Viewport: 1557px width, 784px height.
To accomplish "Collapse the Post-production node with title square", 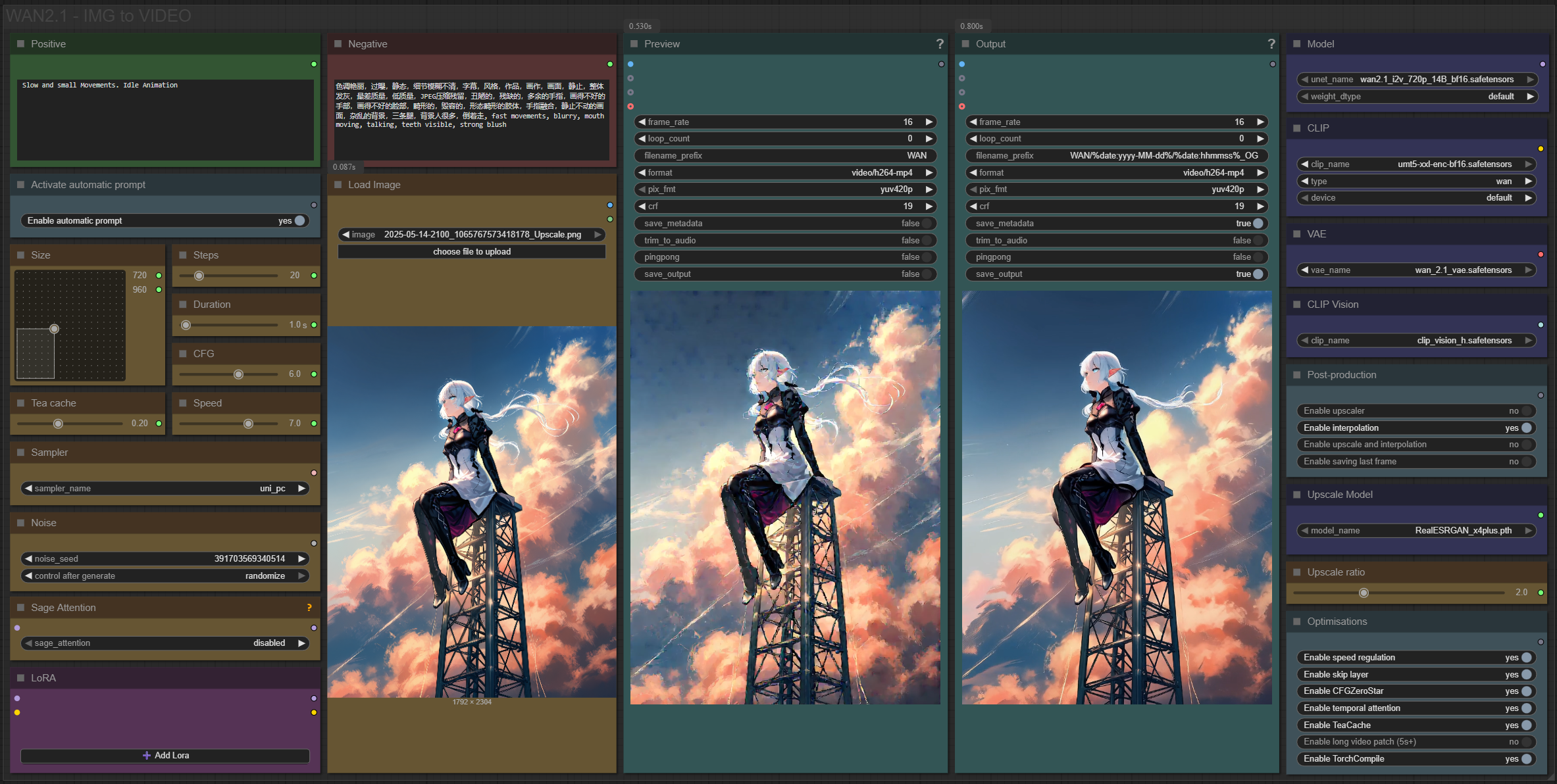I will click(x=1297, y=375).
